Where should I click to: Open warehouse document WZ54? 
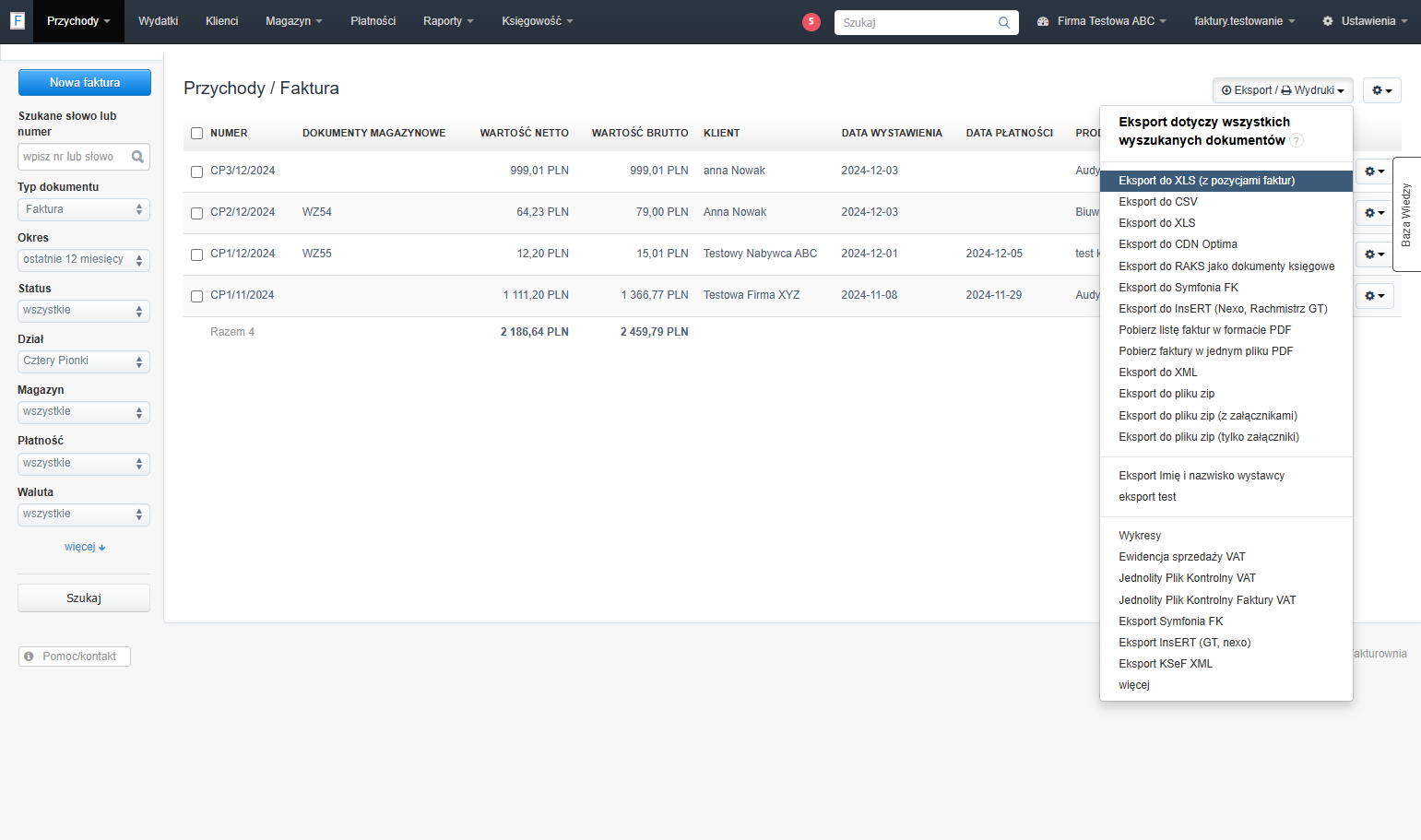pos(317,212)
